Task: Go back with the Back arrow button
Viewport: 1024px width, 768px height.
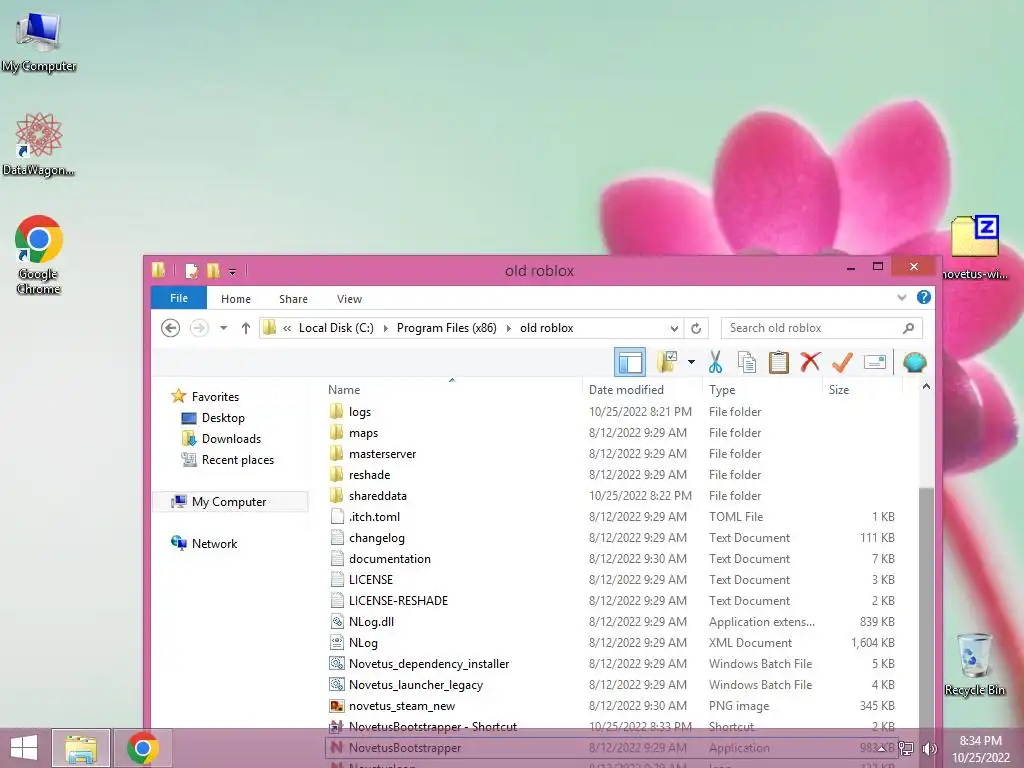Action: 170,328
